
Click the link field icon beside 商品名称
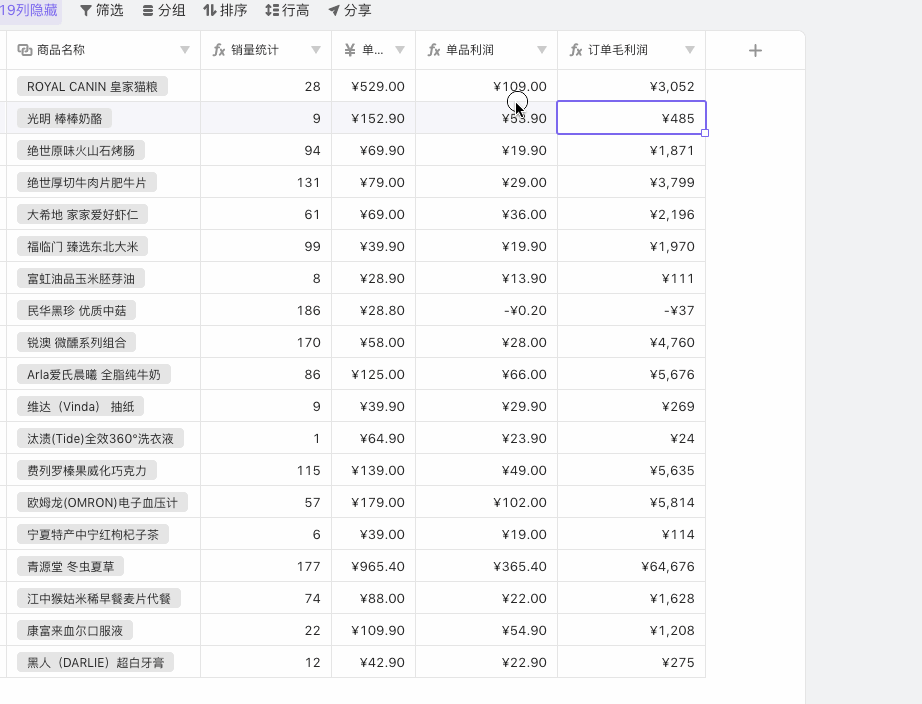25,50
